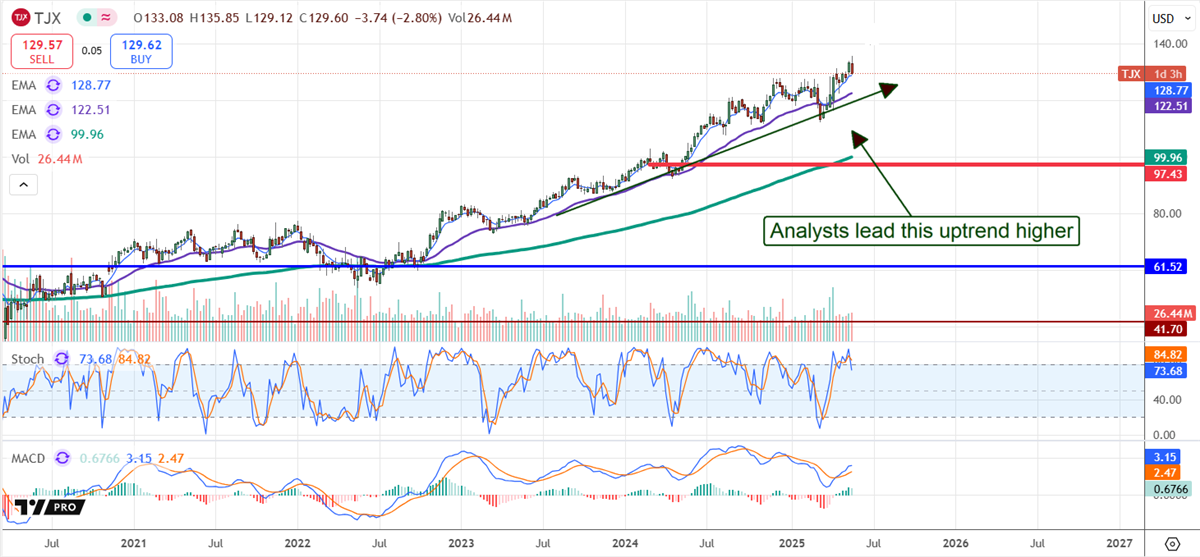This screenshot has height=557, width=1200.
Task: Click the pink approximate-data indicator icon
Action: (105, 18)
